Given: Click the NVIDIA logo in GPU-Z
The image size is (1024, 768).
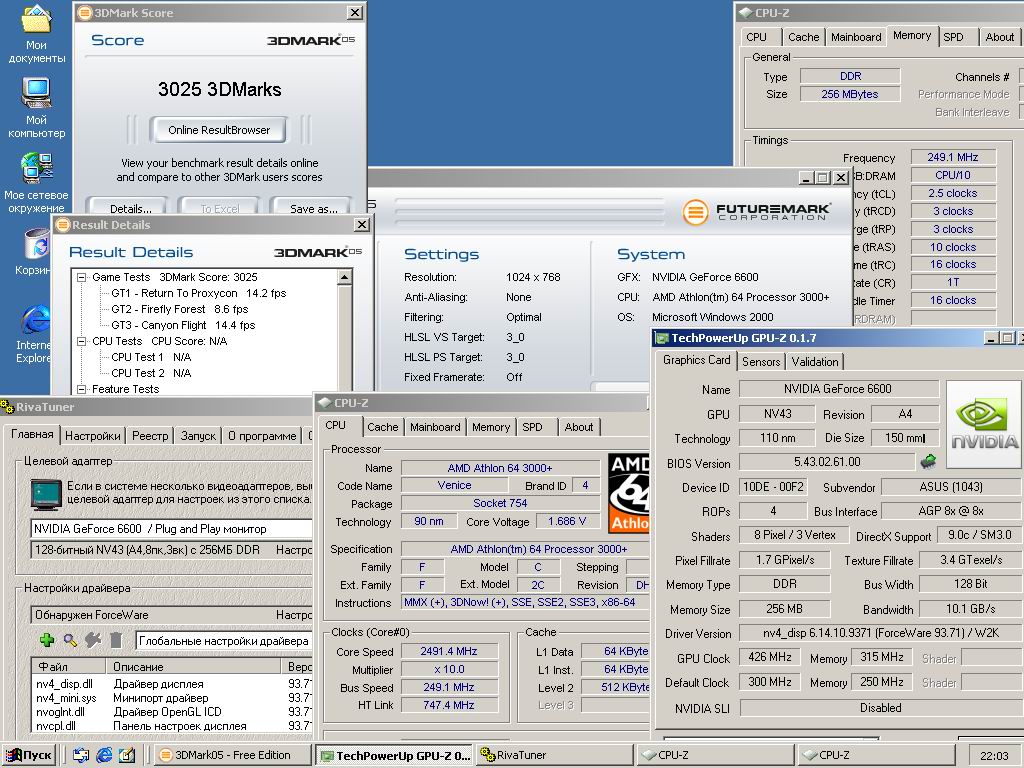Looking at the screenshot, I should click(984, 424).
